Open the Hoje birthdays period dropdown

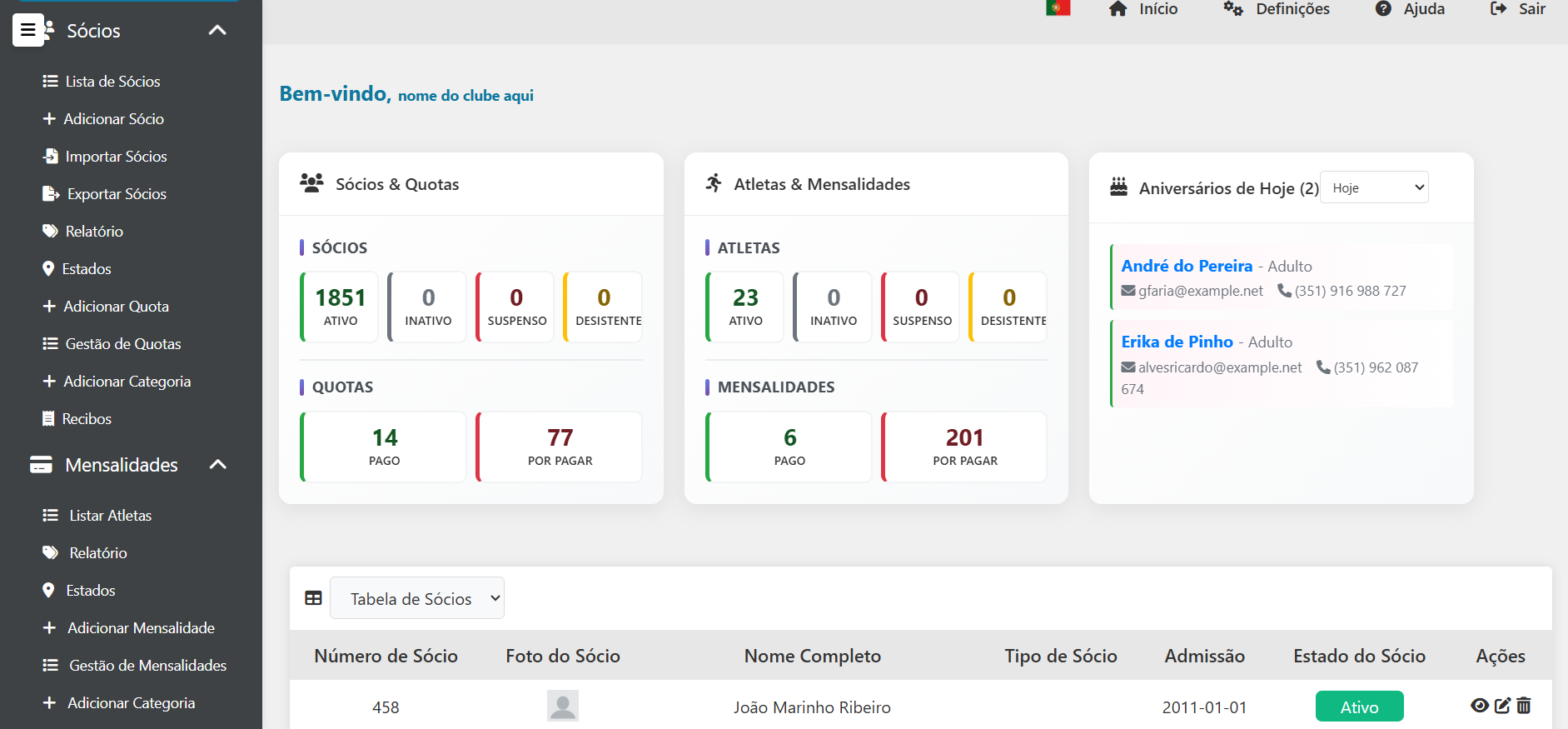(x=1374, y=187)
